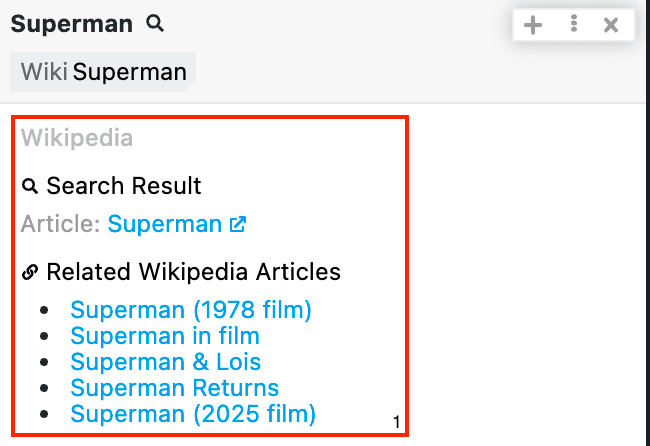The height and width of the screenshot is (446, 650).
Task: Click the external link icon after Superman
Action: [238, 224]
